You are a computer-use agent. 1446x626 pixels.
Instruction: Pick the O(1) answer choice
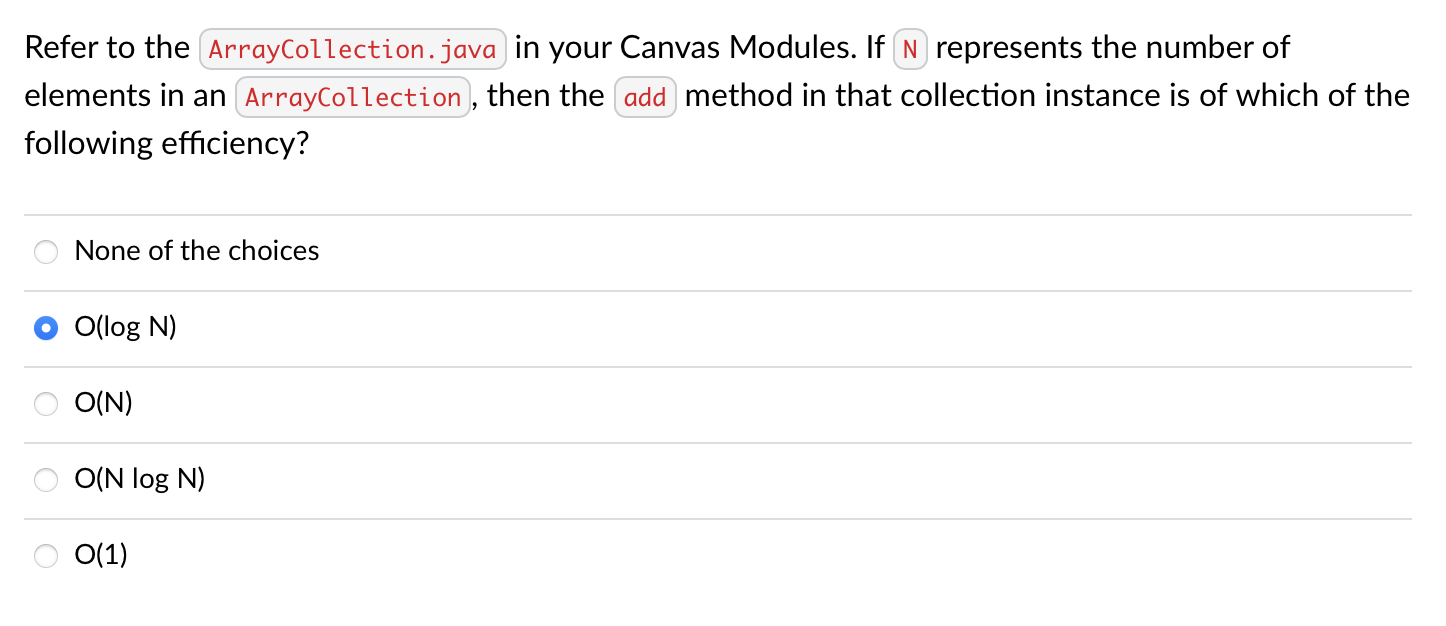click(46, 556)
